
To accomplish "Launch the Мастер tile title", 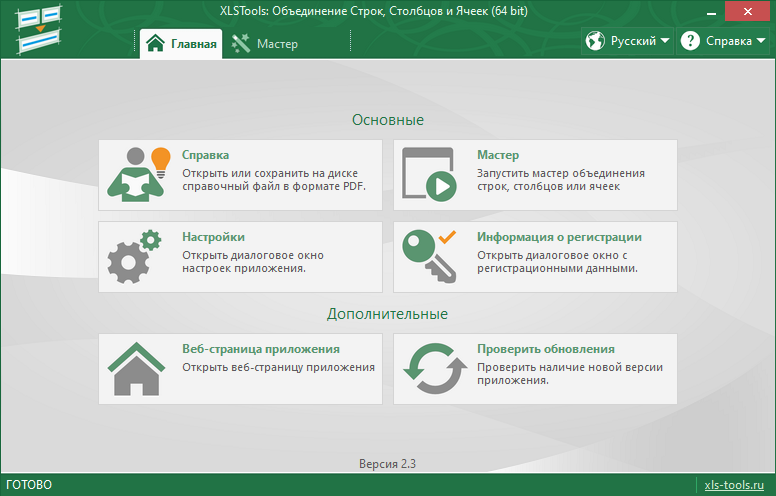I will coord(498,155).
